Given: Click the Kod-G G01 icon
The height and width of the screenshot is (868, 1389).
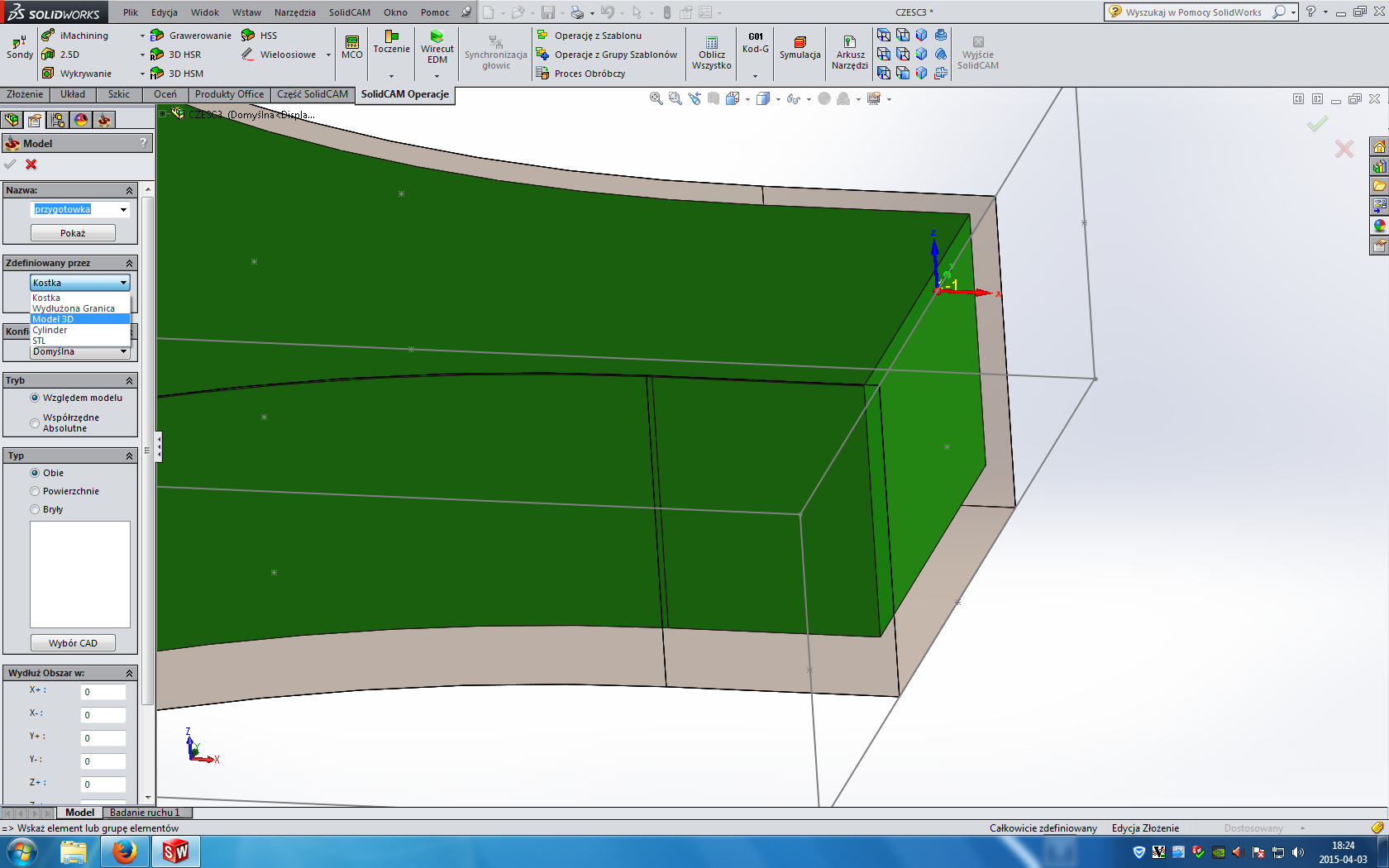Looking at the screenshot, I should (x=756, y=43).
